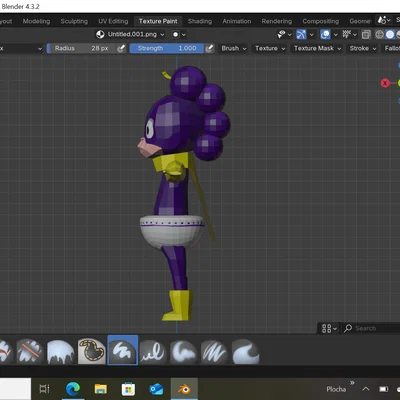Open the Animation workspace tab
Image resolution: width=400 pixels, height=400 pixels.
237,21
